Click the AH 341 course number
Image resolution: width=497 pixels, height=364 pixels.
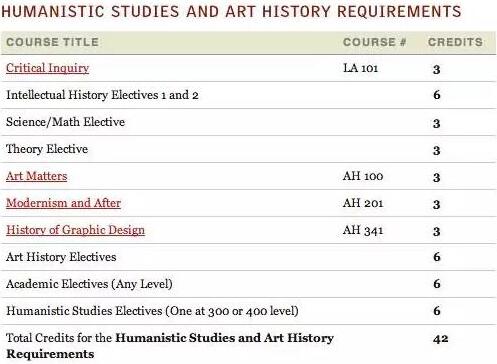click(363, 230)
